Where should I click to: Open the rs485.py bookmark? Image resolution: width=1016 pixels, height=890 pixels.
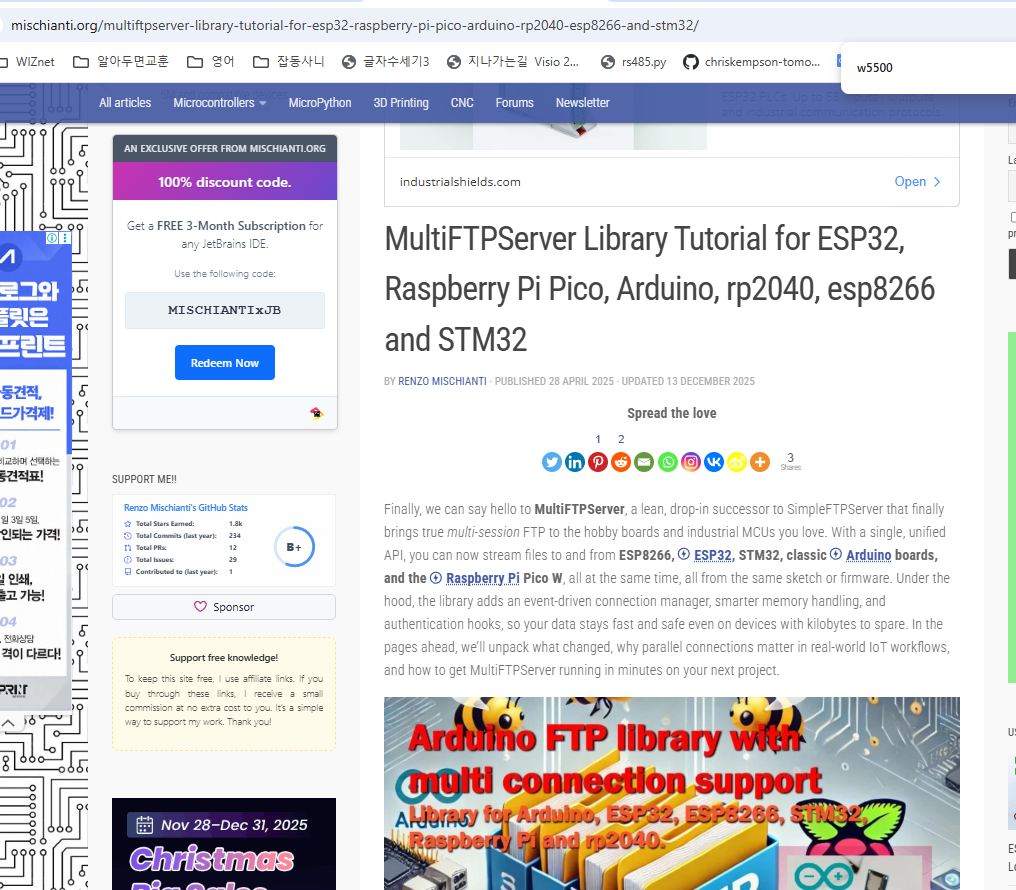634,62
